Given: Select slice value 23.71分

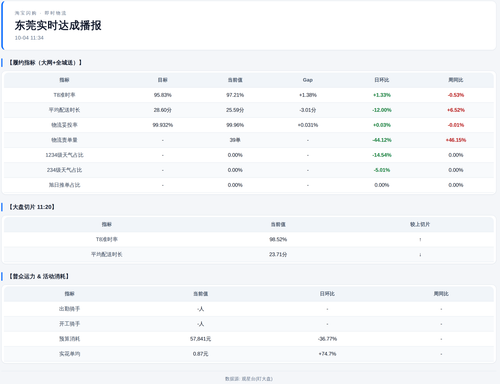Looking at the screenshot, I should pos(278,254).
